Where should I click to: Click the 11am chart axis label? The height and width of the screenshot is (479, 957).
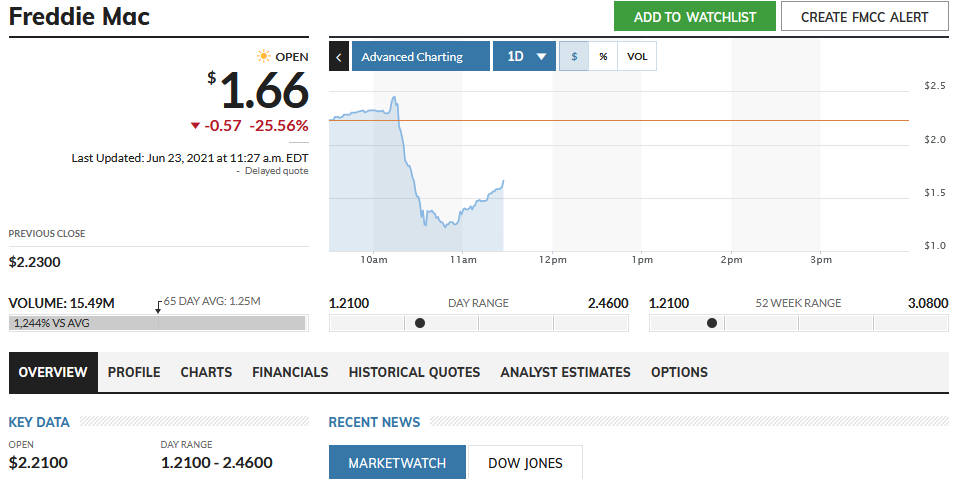tap(463, 260)
